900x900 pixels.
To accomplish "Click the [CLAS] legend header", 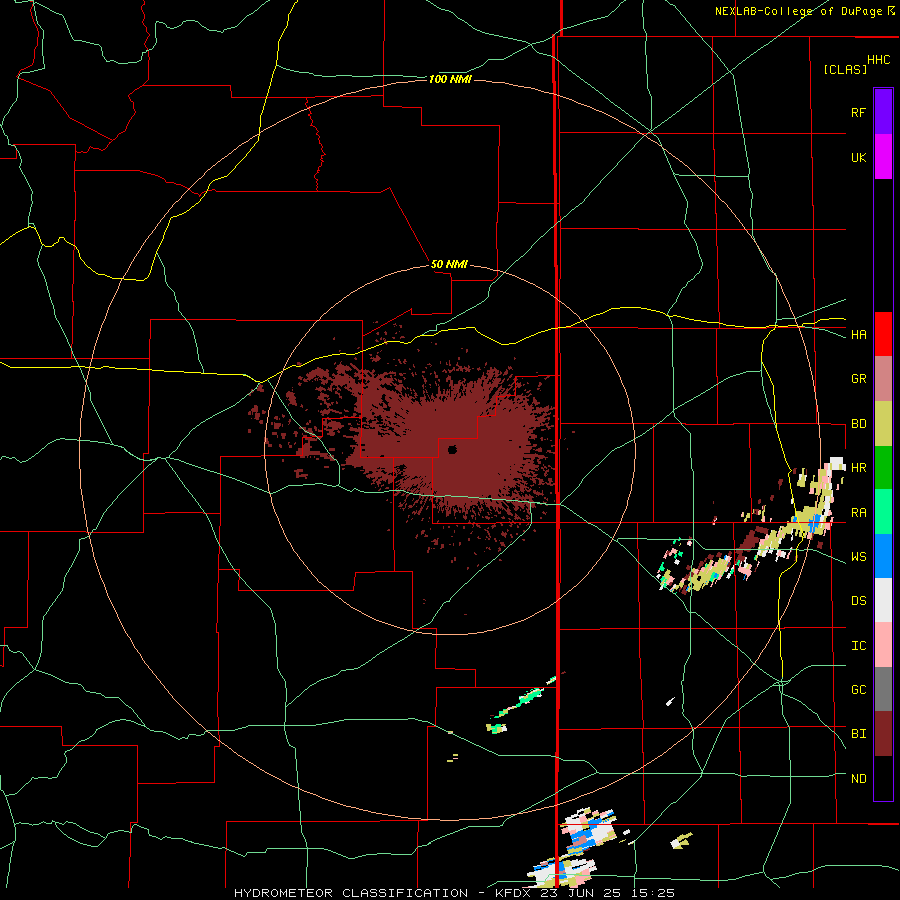I will click(845, 69).
